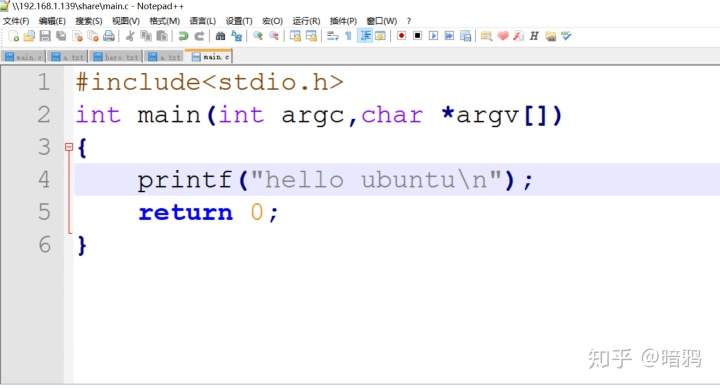
Task: Save the file using the floppy icon
Action: pos(45,36)
